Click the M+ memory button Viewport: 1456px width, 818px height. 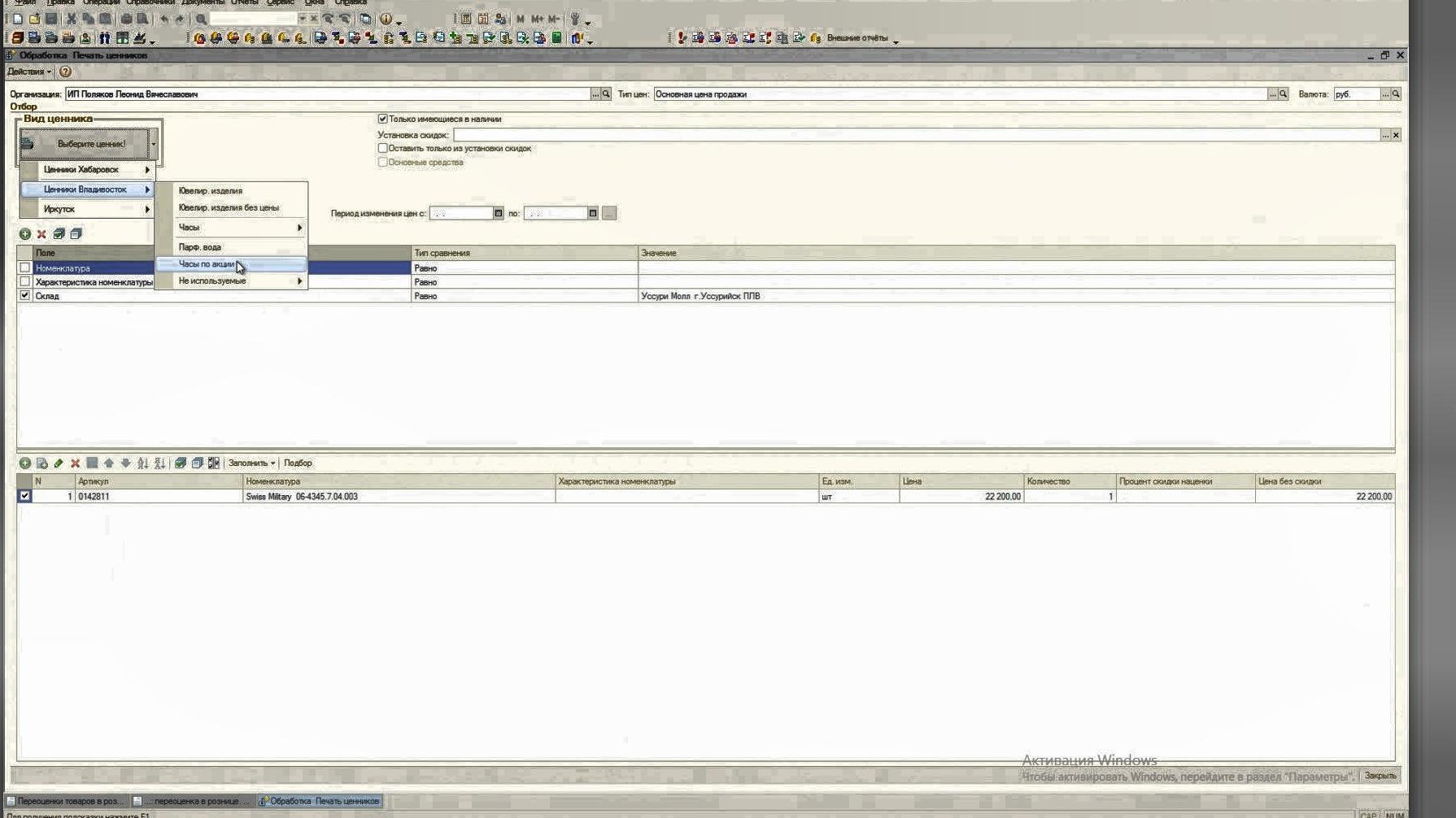coord(537,19)
